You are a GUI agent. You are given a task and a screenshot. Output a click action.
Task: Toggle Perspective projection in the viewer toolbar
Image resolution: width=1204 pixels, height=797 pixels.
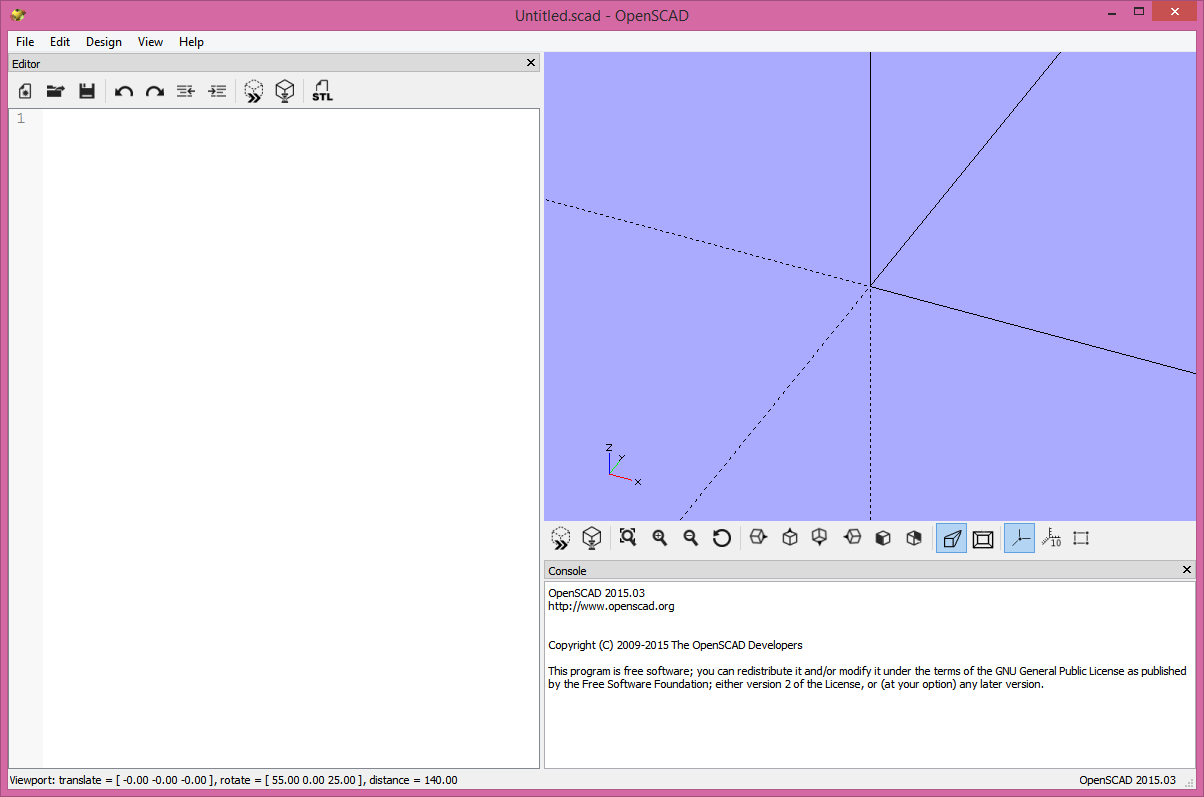tap(951, 538)
